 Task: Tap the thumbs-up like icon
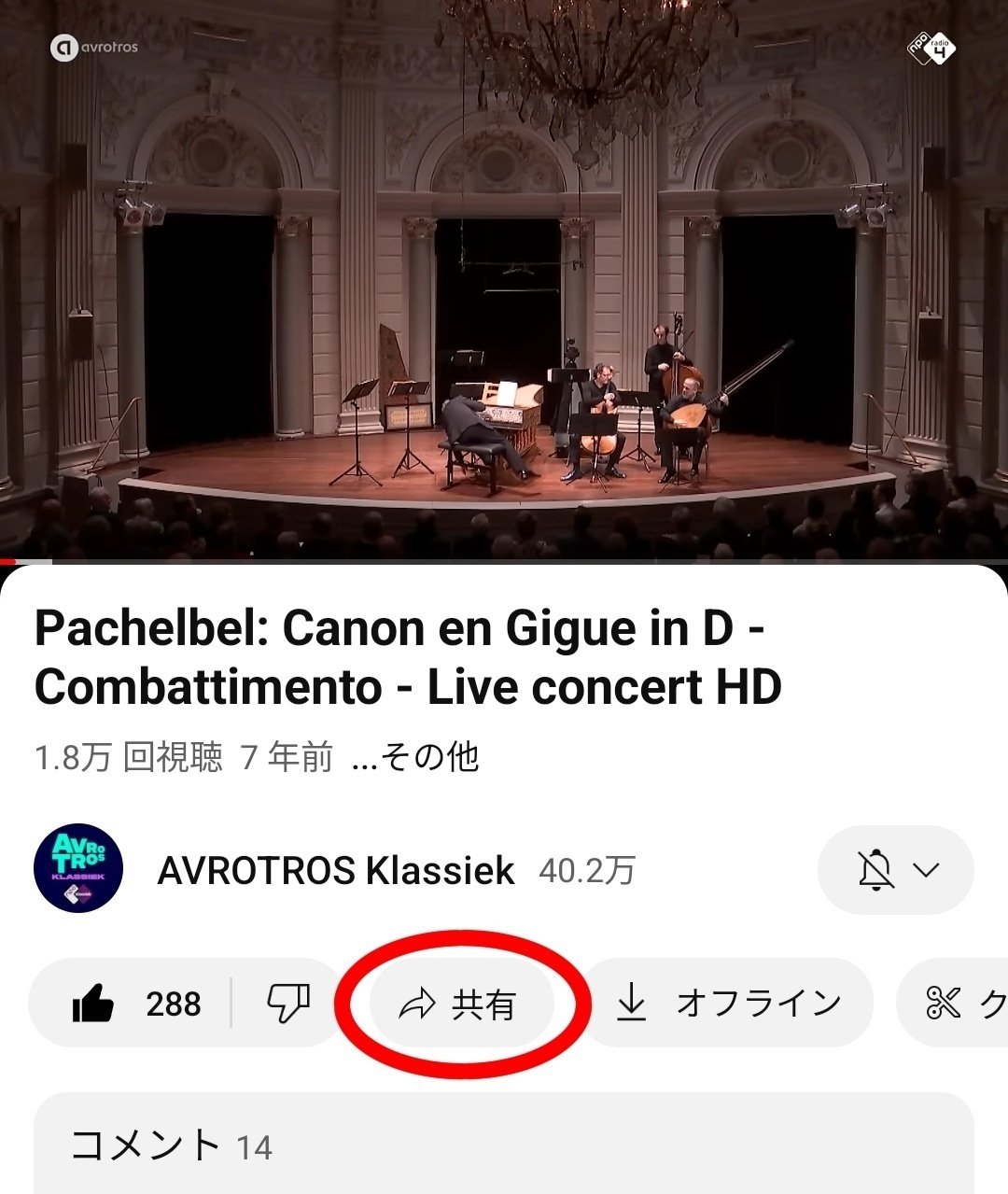(92, 1004)
